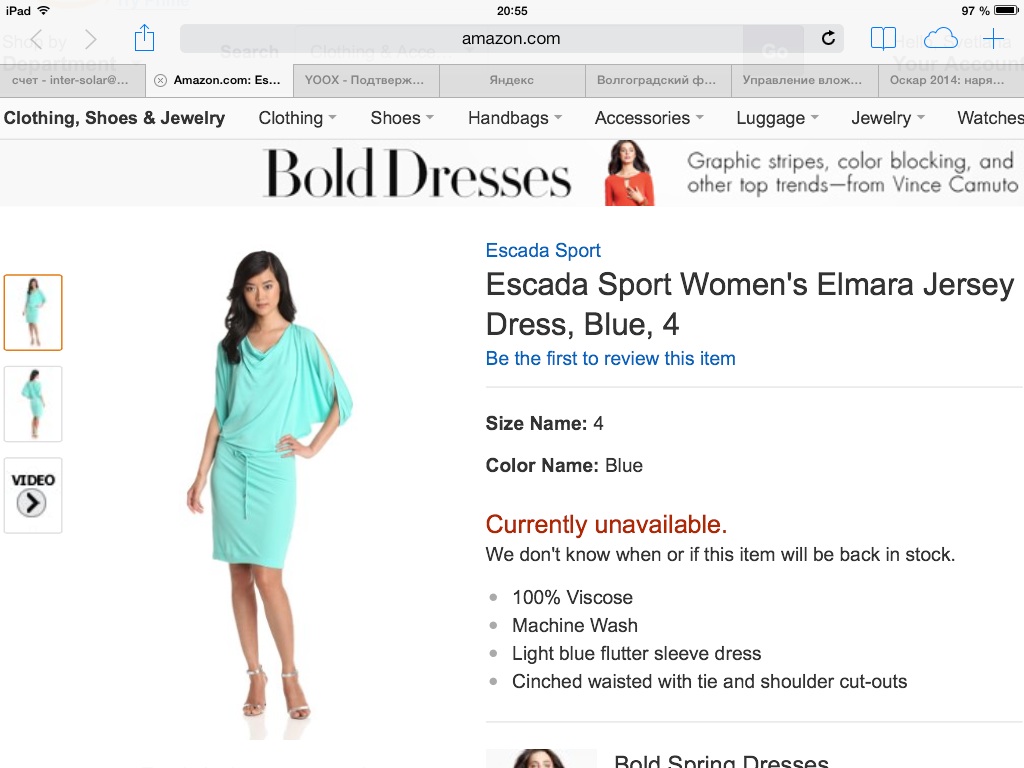
Task: Expand the Shoes dropdown menu
Action: click(402, 118)
